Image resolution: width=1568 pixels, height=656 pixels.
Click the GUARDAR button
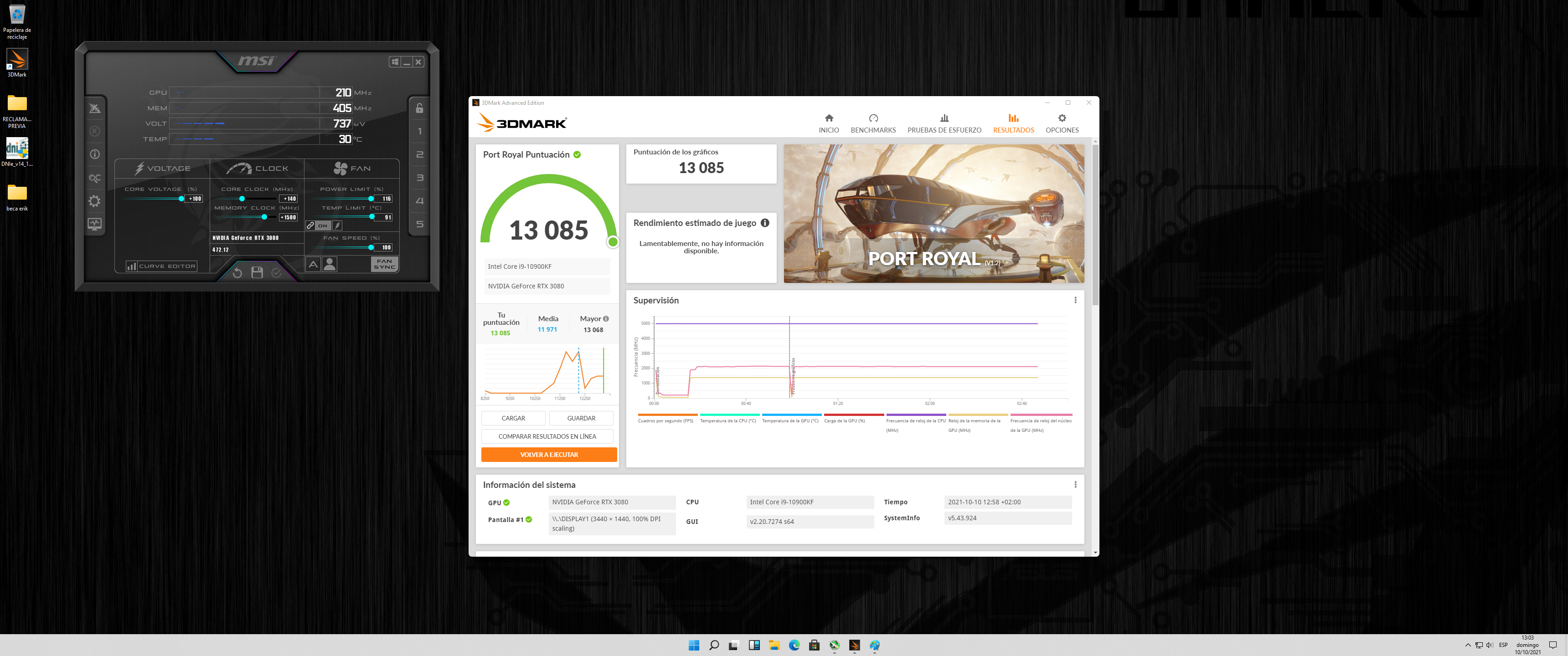(581, 418)
